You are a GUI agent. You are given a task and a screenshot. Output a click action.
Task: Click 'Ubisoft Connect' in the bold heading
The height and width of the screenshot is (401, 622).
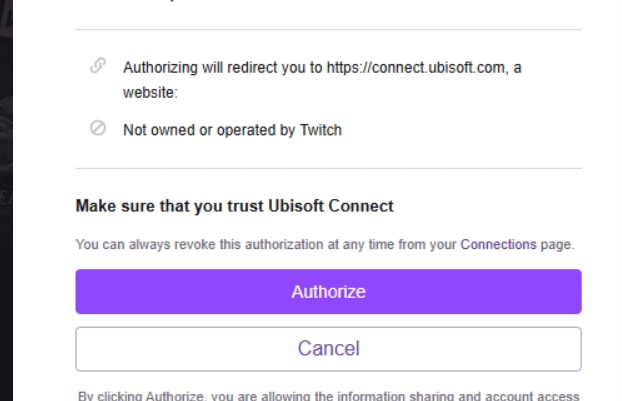coord(331,206)
